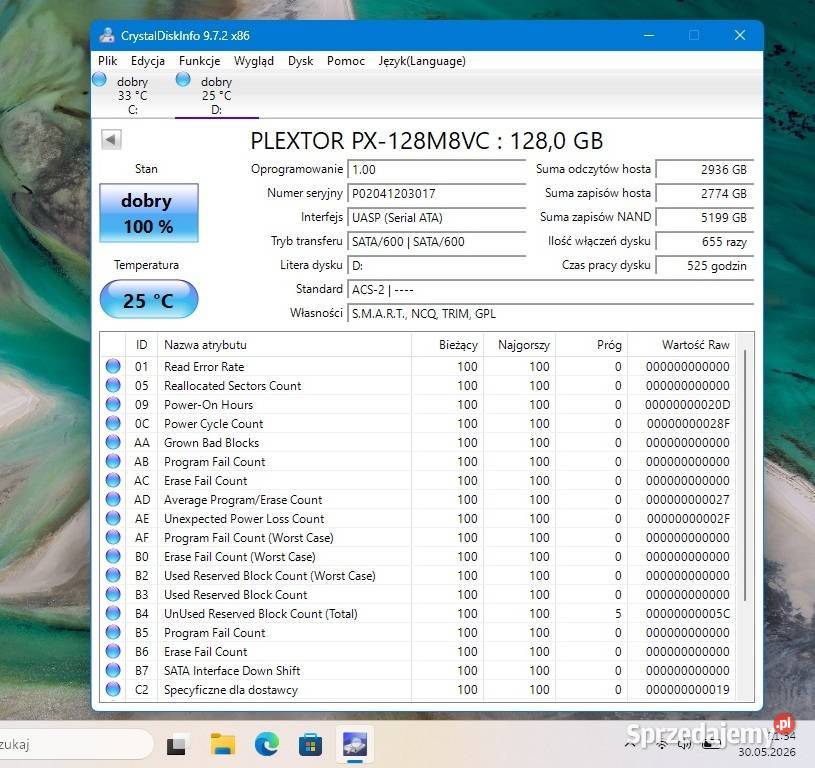Screen dimensions: 815x768
Task: Click the previous disk arrow button
Action: coord(111,139)
